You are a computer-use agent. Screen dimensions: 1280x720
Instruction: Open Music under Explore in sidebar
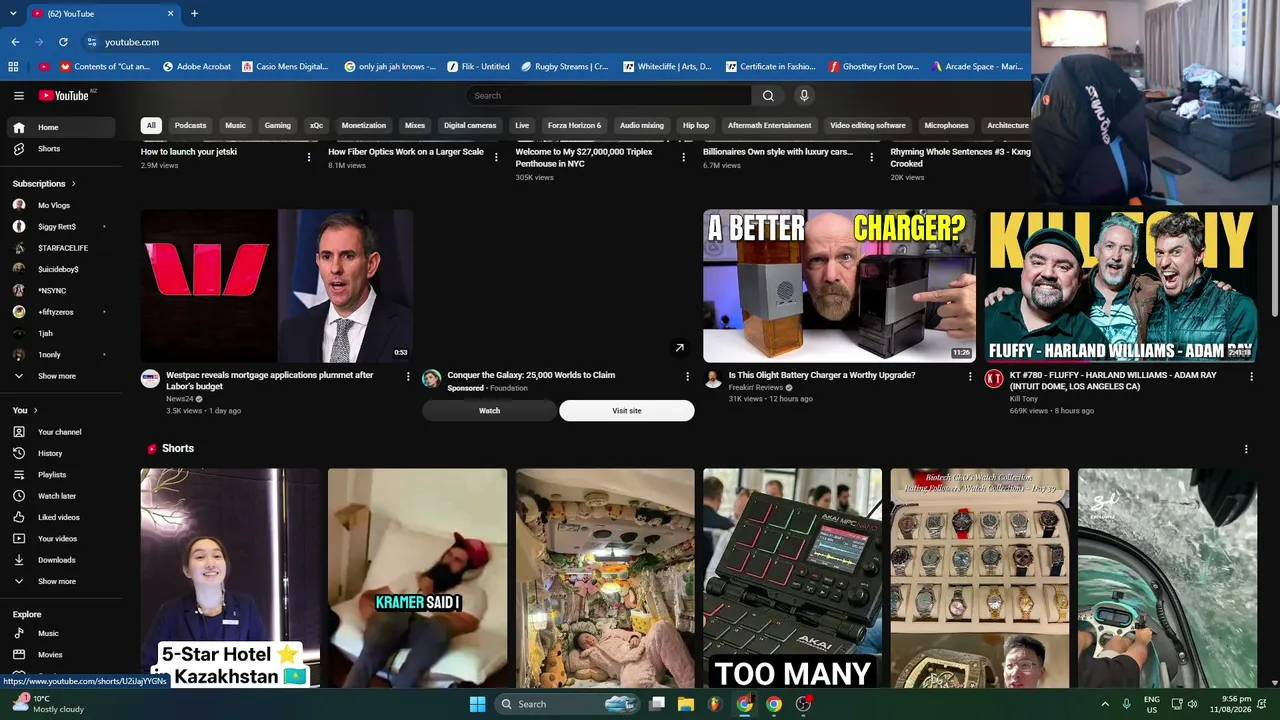pyautogui.click(x=60, y=633)
